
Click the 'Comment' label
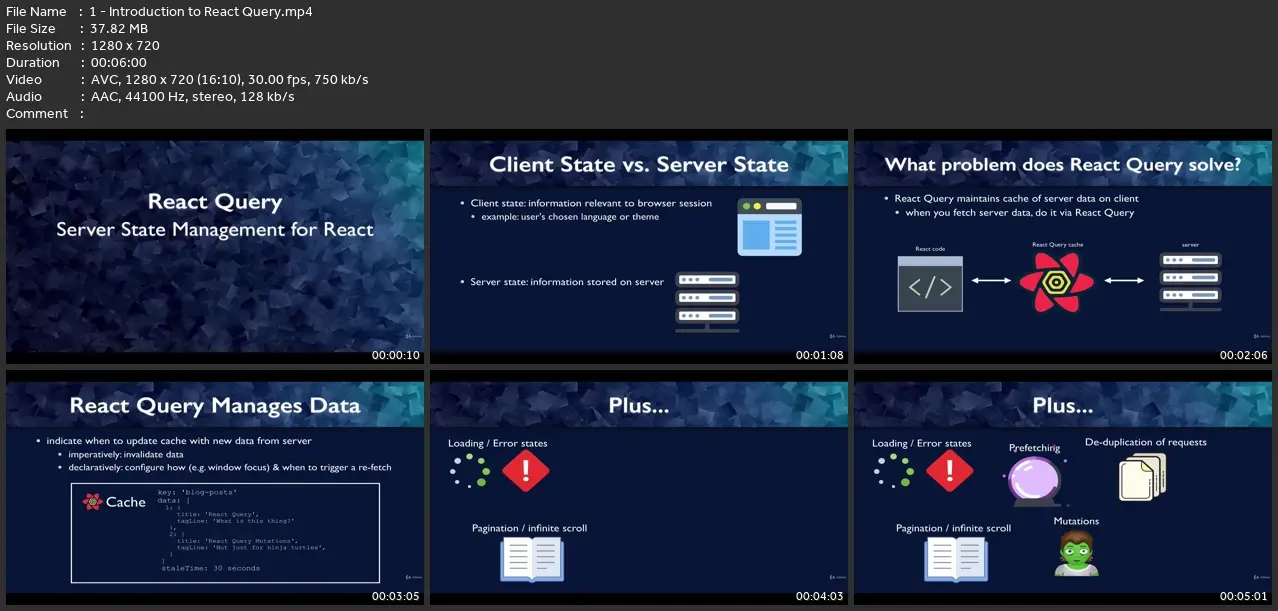pos(37,114)
